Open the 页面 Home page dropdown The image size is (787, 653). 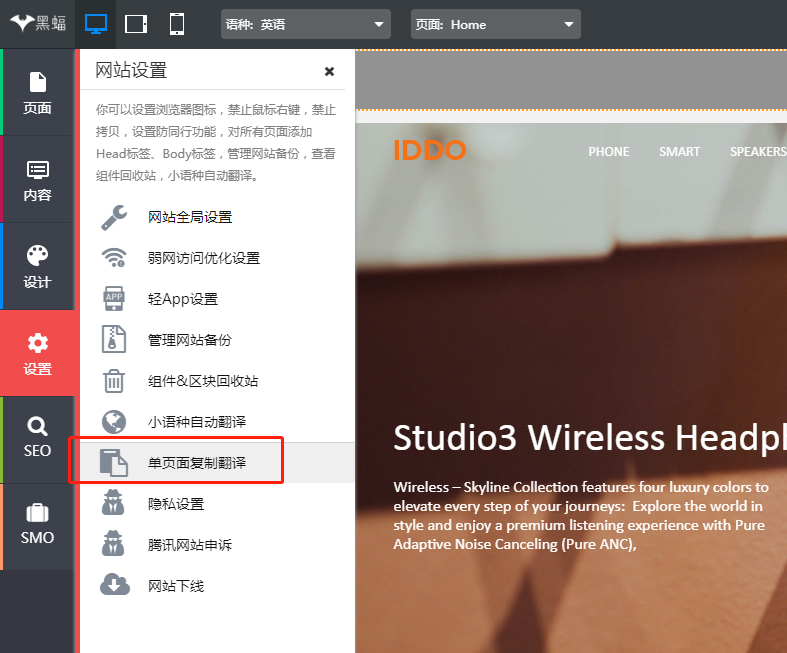[x=495, y=24]
